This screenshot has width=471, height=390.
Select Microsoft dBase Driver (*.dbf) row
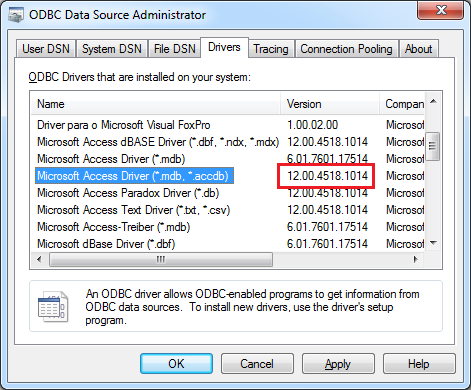pyautogui.click(x=106, y=244)
